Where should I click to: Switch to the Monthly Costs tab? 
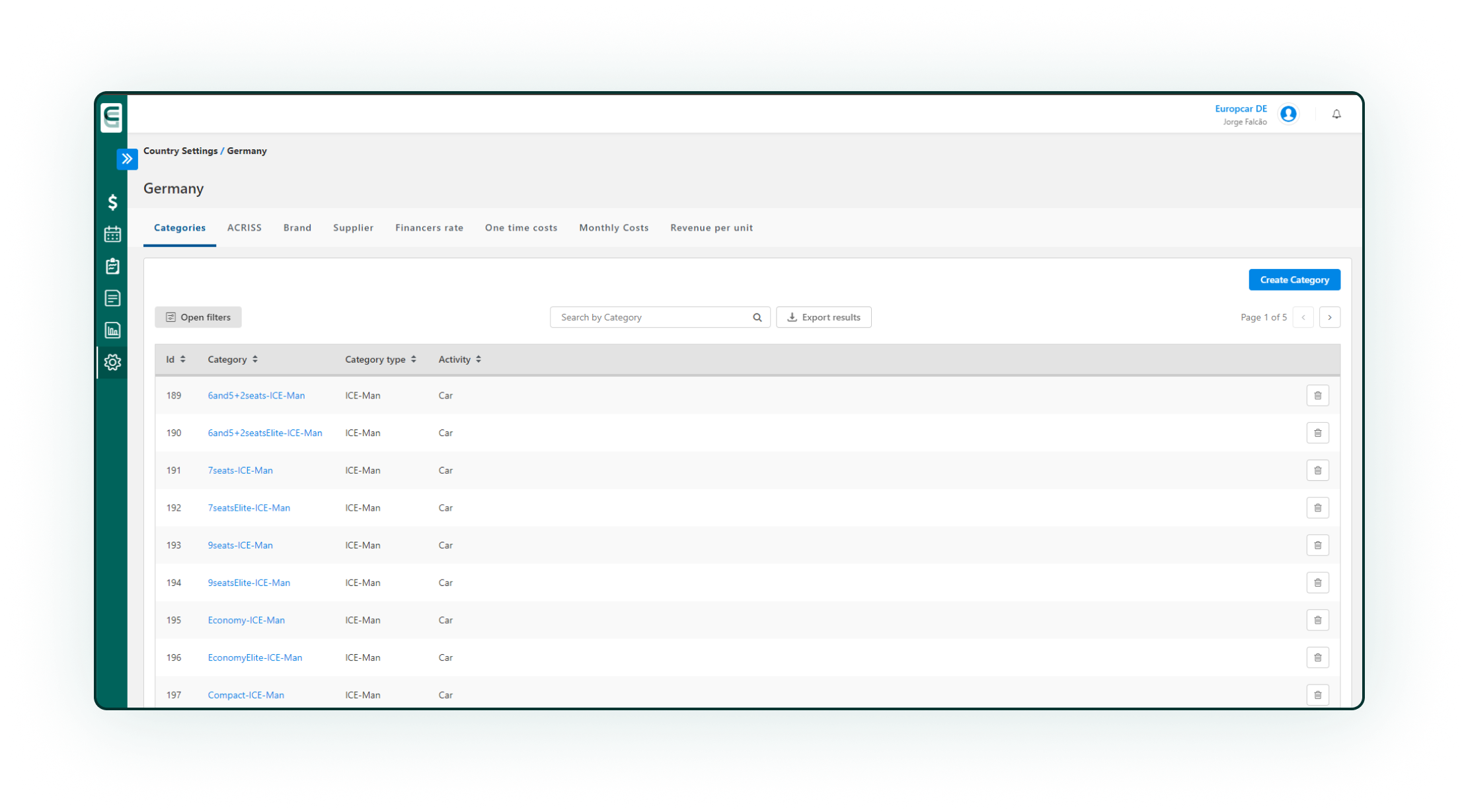(613, 228)
